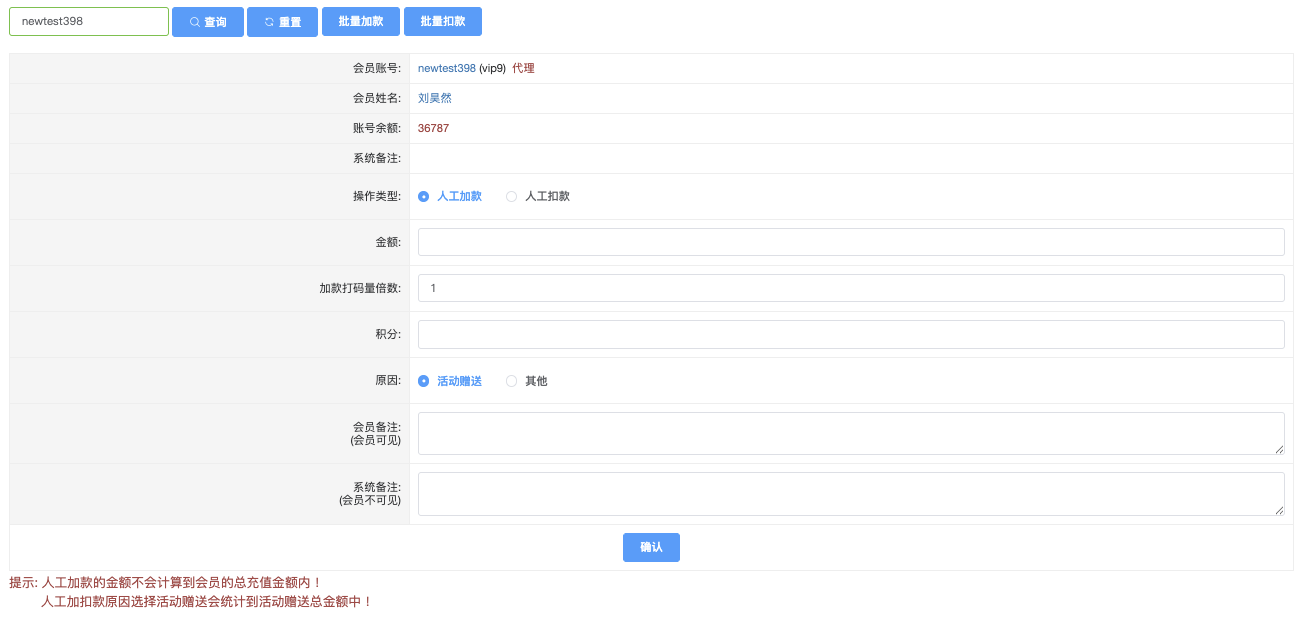The width and height of the screenshot is (1305, 618).
Task: Choose 其他 as the reason
Action: point(512,381)
